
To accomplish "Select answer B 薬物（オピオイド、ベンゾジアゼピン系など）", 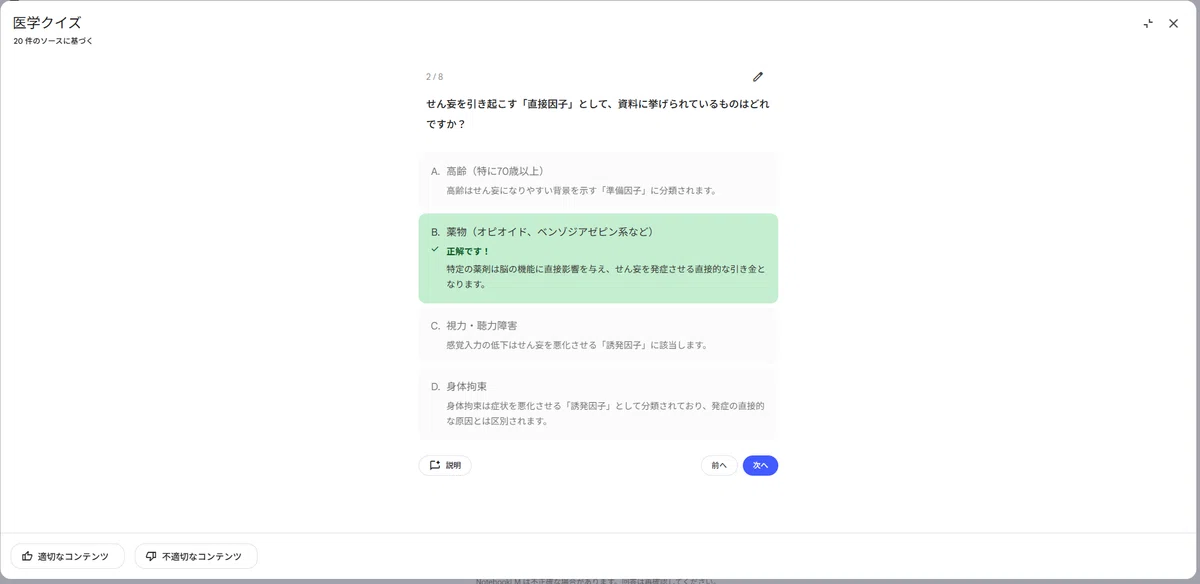I will click(598, 258).
